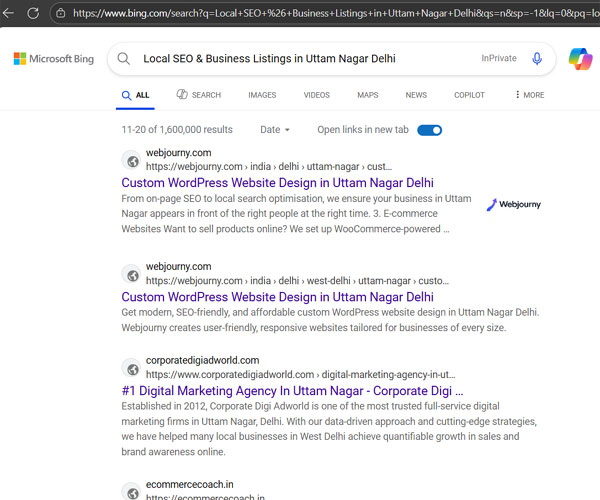Viewport: 600px width, 500px height.
Task: Open first Custom WordPress Website Design result
Action: point(277,183)
